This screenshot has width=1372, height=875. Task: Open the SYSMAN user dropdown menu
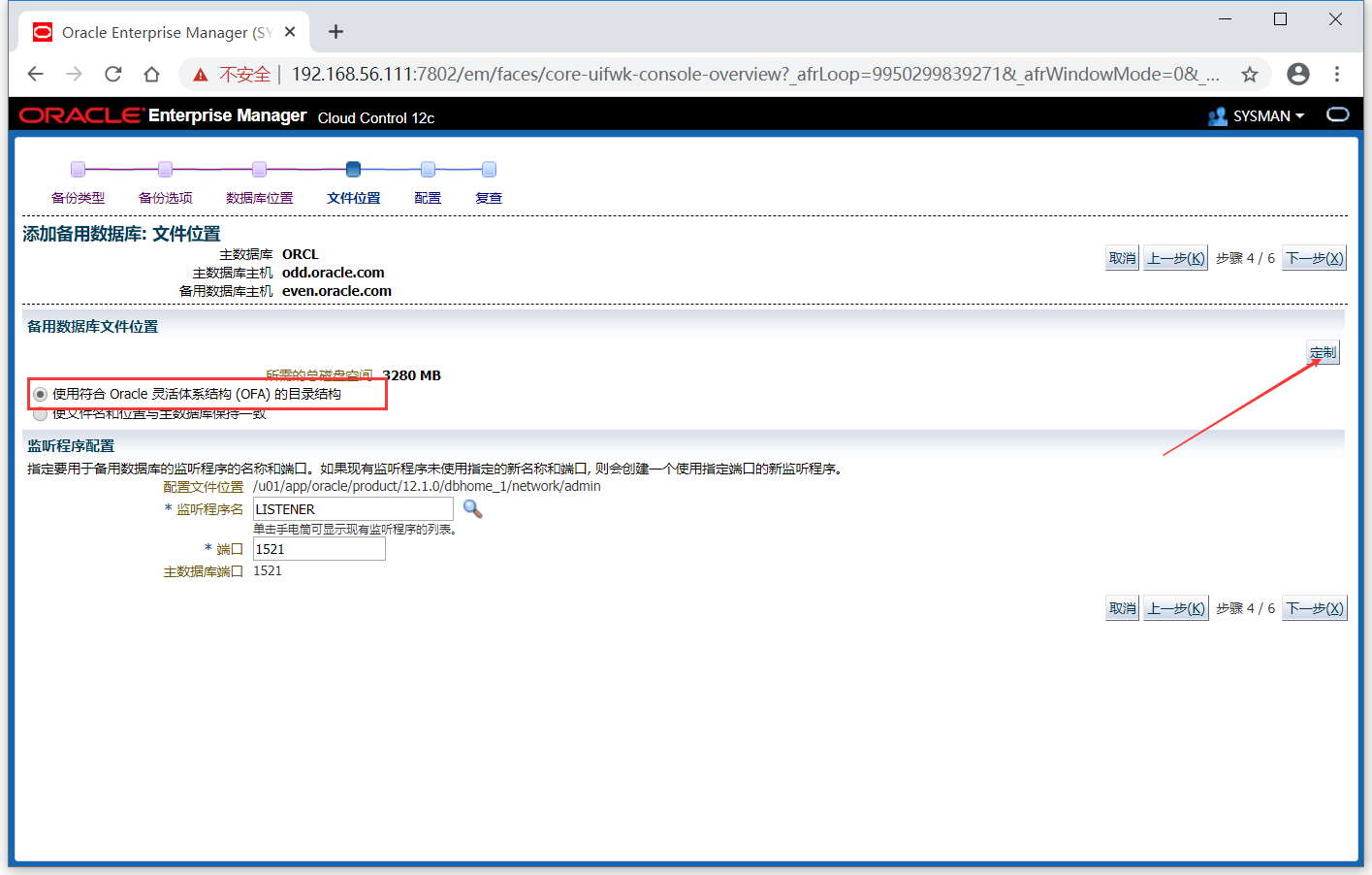[1268, 116]
